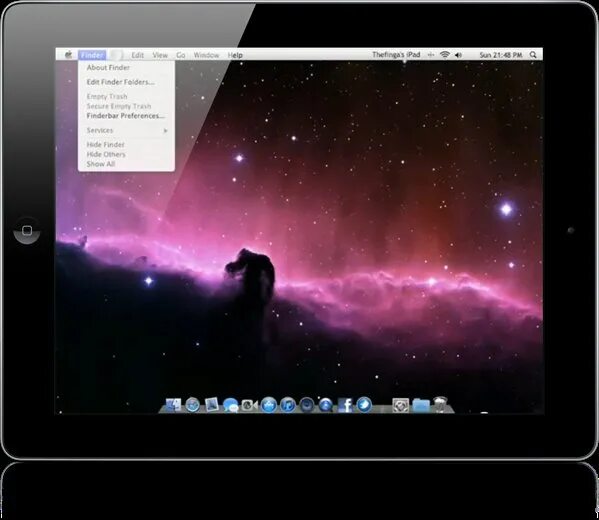Open the Window menu

click(206, 55)
